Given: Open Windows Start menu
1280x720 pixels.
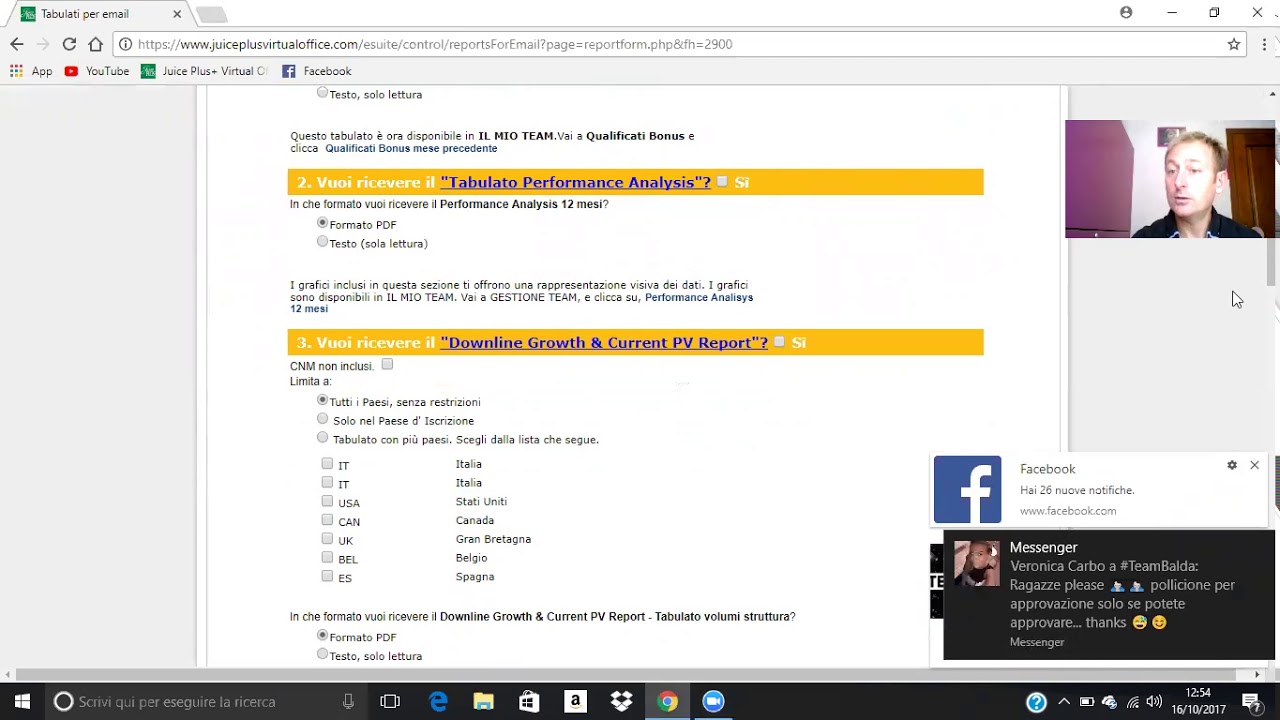Looking at the screenshot, I should 22,701.
